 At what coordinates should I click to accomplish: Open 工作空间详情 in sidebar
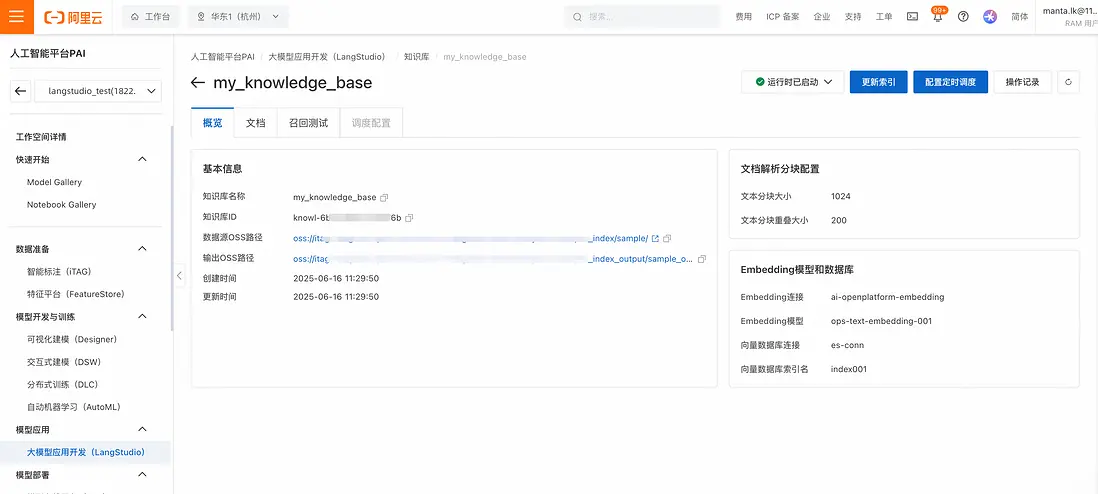pos(41,137)
